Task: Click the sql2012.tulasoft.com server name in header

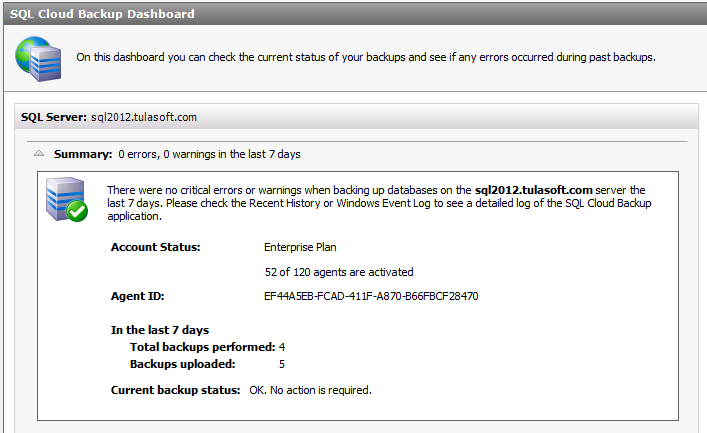Action: (144, 117)
